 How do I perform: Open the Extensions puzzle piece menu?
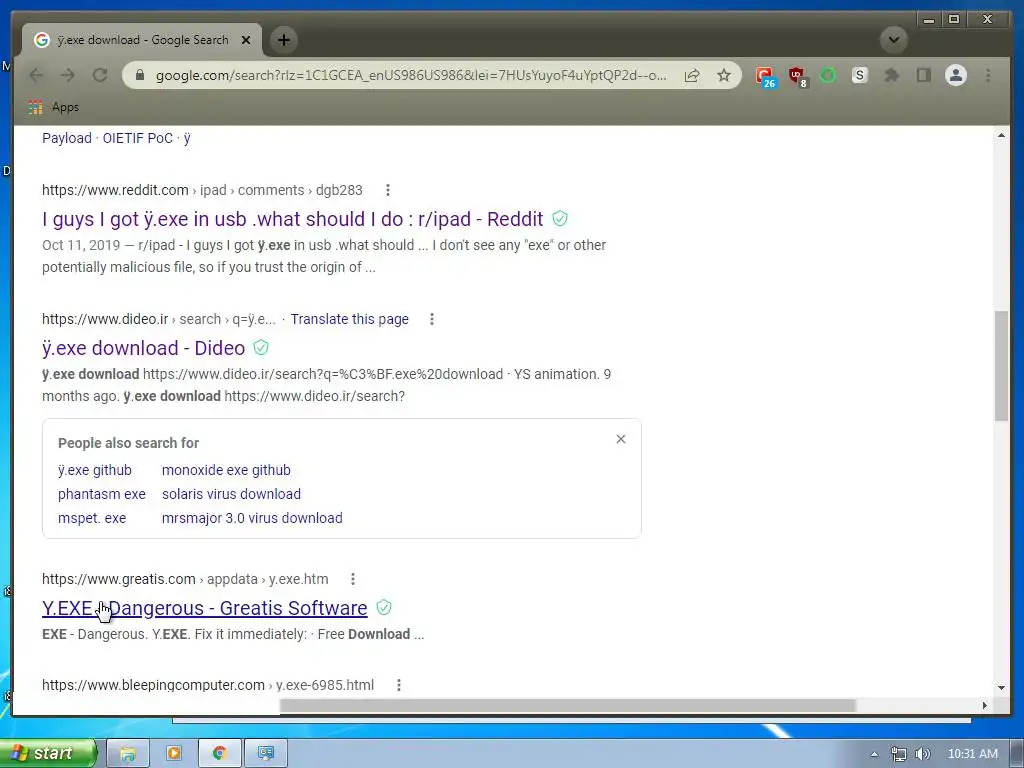tap(891, 76)
